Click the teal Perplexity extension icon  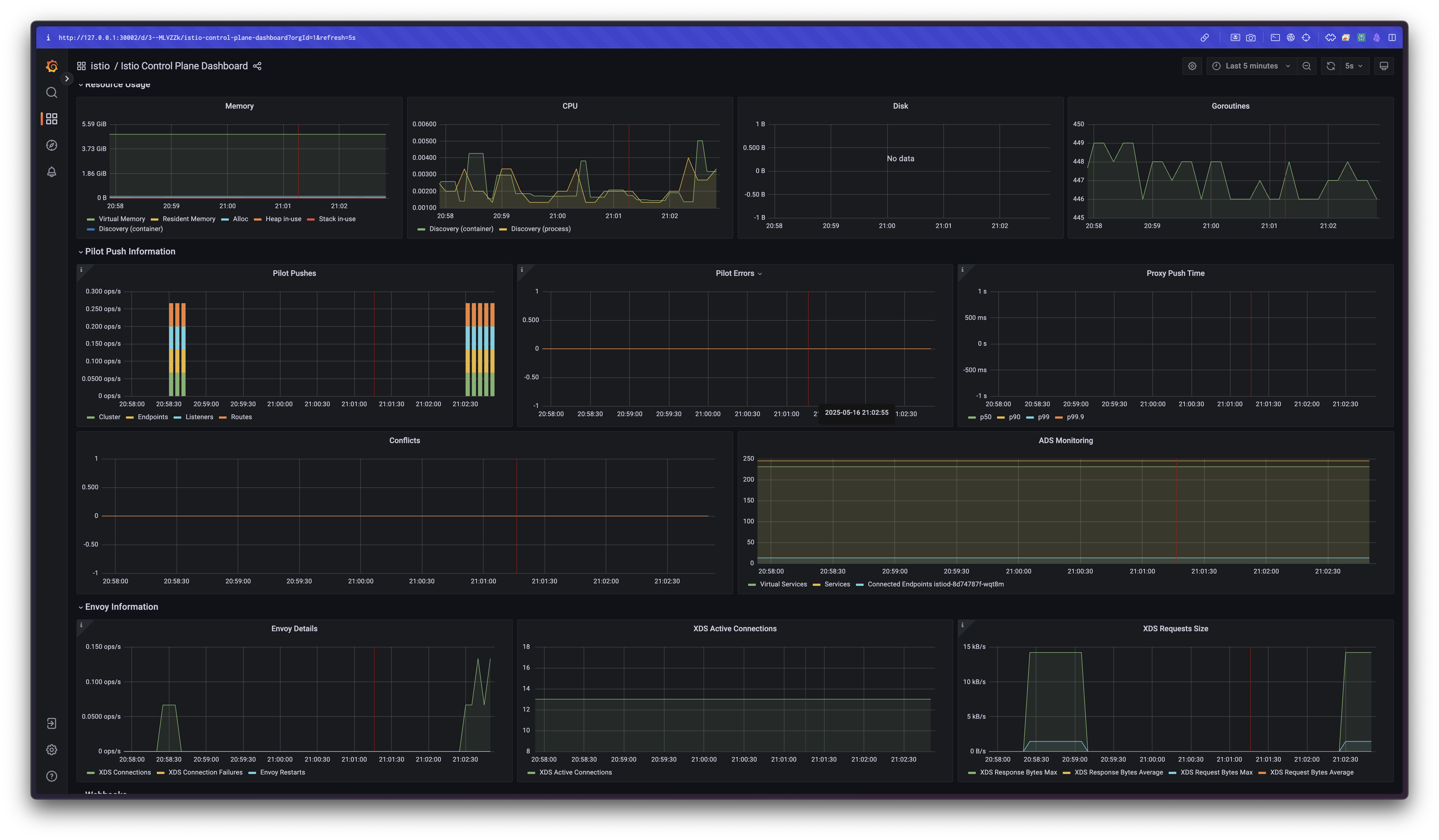pos(1361,38)
